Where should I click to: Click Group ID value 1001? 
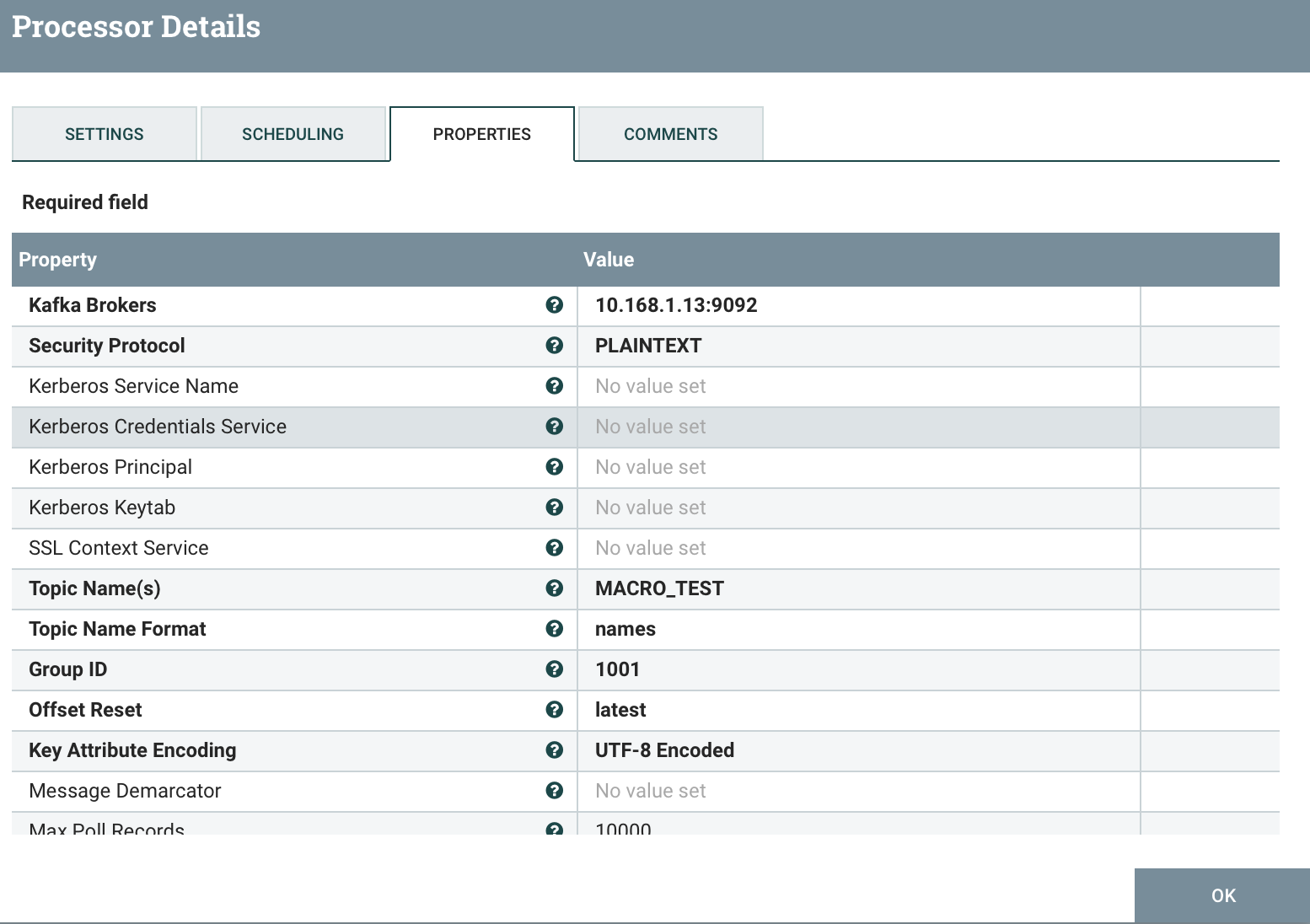coord(617,669)
